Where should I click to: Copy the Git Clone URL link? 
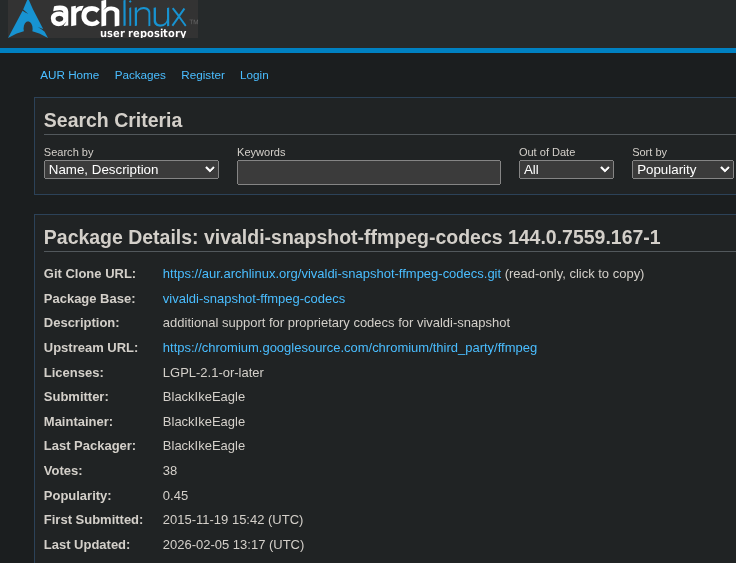331,274
